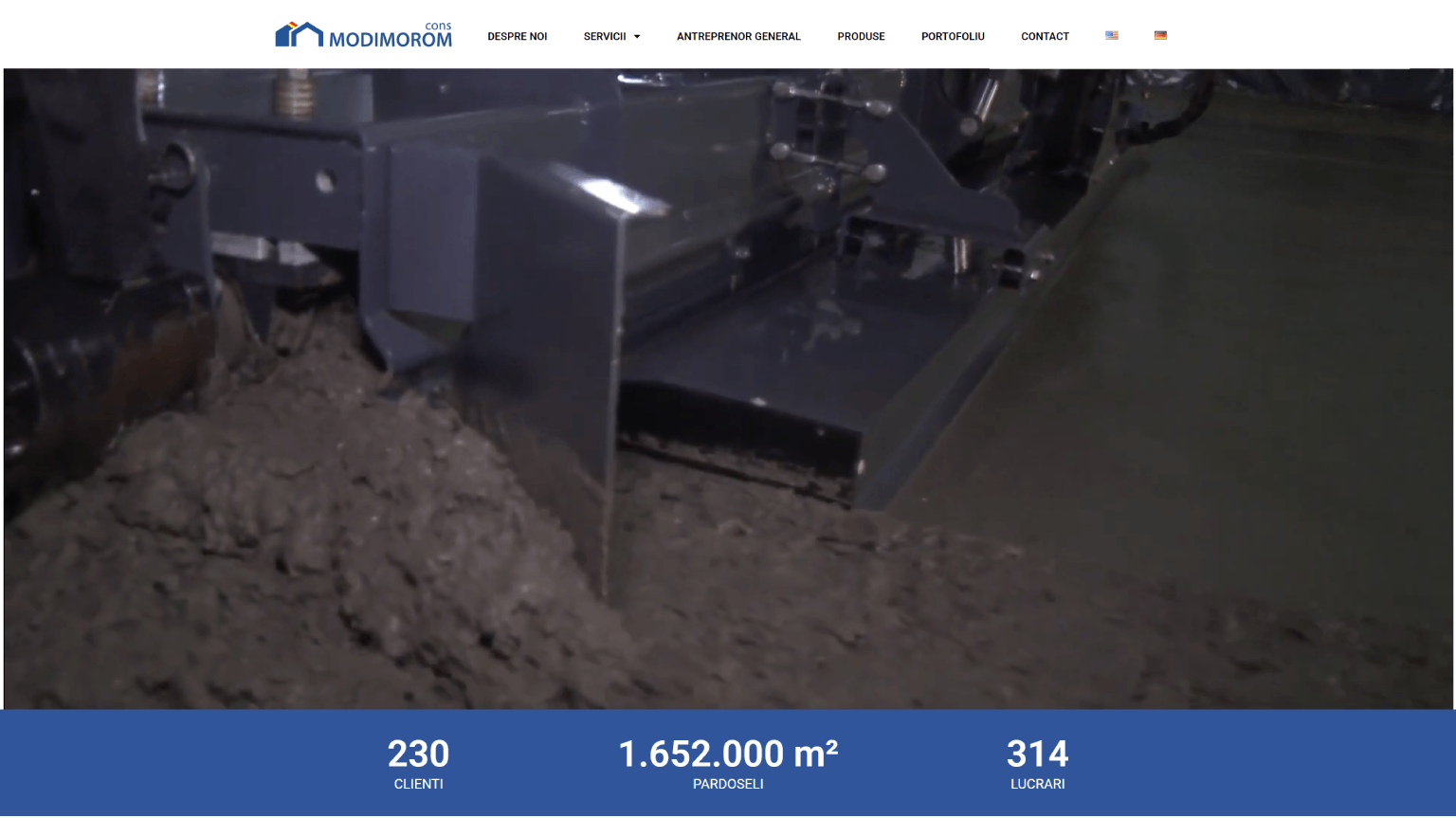Click the 230 clients counter number
1456x818 pixels.
418,754
